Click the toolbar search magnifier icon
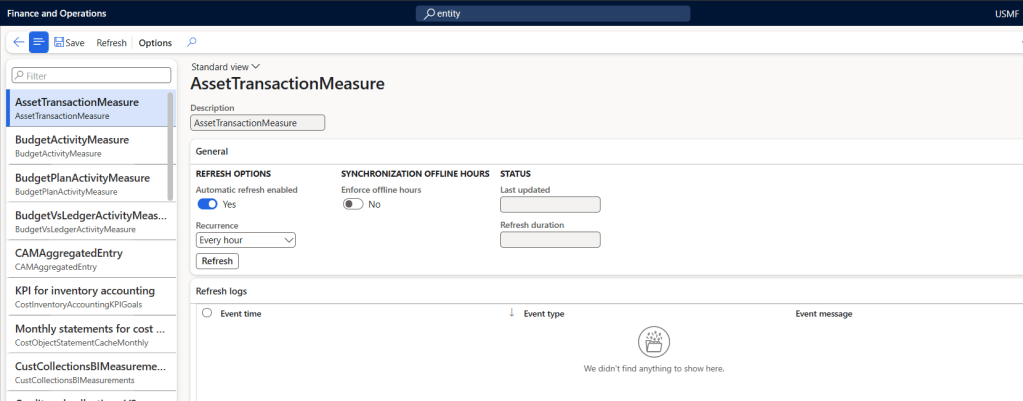The image size is (1023, 401). (x=192, y=42)
